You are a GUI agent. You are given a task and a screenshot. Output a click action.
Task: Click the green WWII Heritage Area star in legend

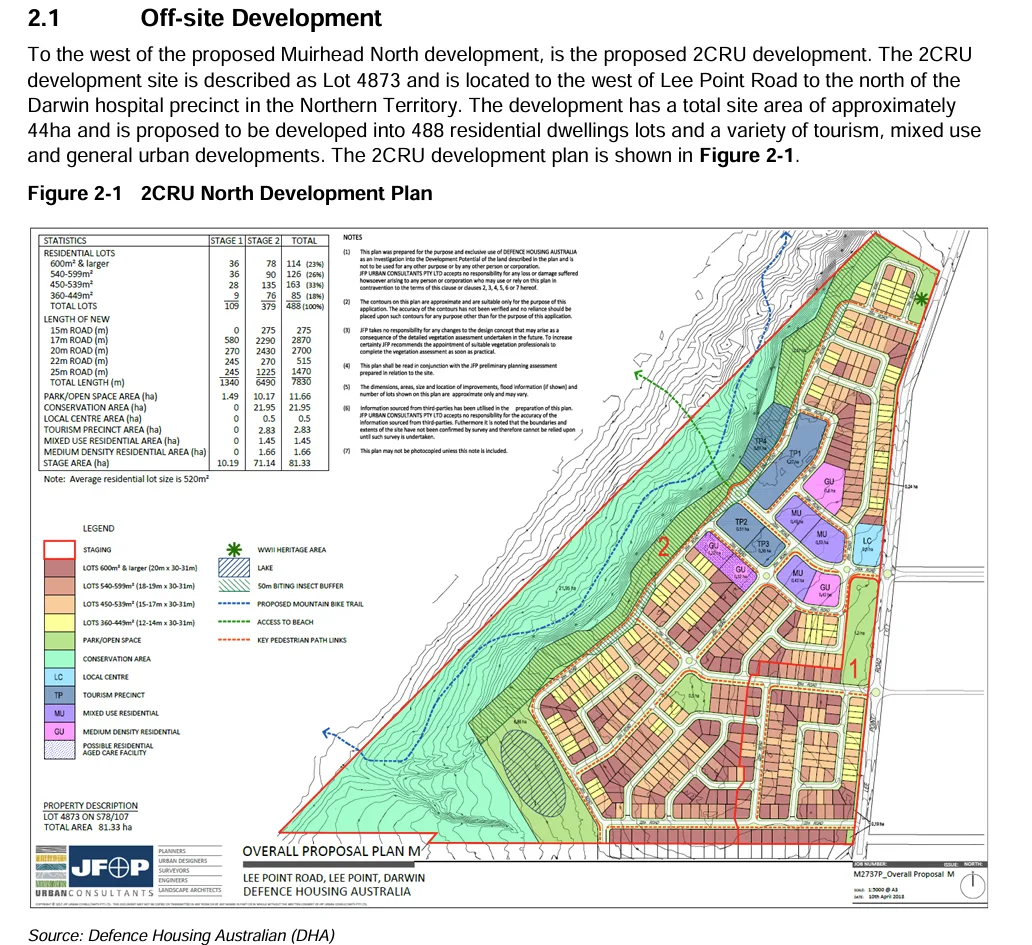[x=234, y=549]
